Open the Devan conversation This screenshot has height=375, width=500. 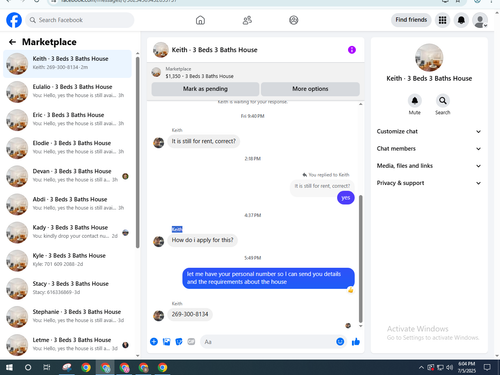(x=67, y=176)
